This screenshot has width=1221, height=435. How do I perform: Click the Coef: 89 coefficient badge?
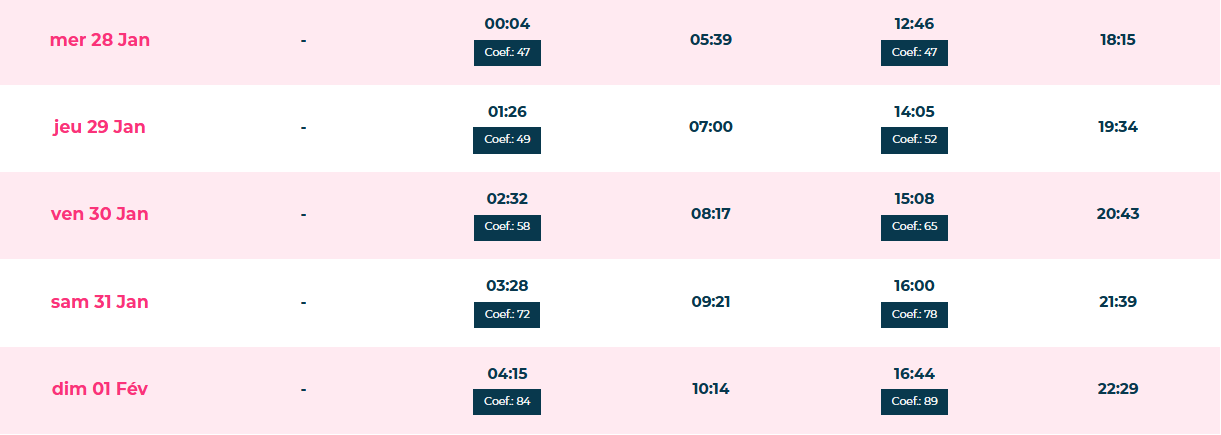[914, 402]
